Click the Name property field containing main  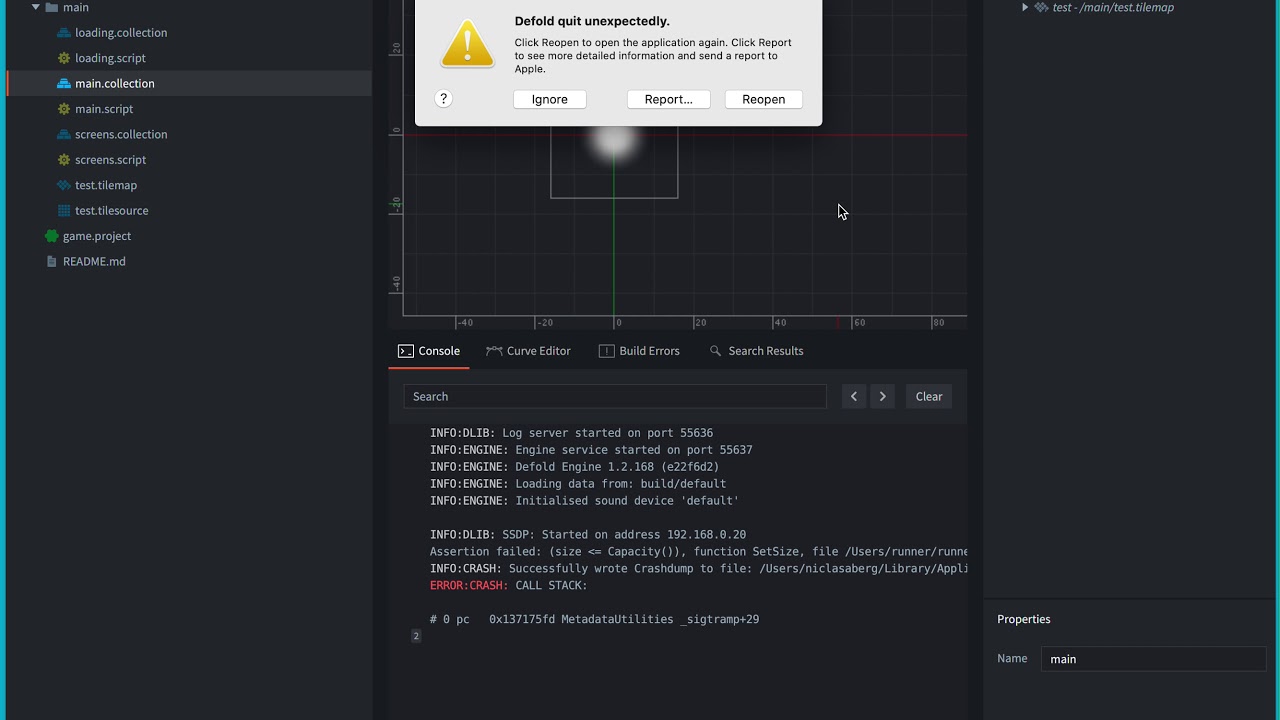[1154, 659]
